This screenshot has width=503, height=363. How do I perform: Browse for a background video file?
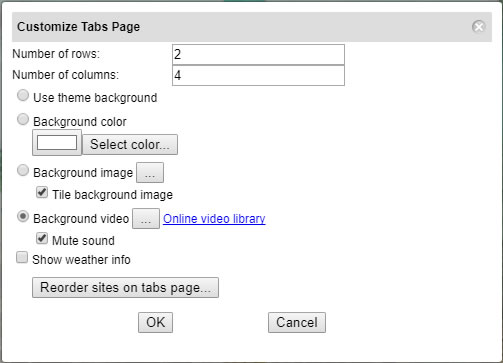[x=146, y=219]
